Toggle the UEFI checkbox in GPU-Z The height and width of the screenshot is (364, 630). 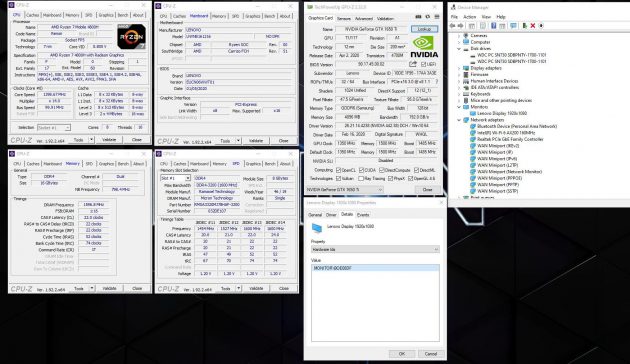423,64
